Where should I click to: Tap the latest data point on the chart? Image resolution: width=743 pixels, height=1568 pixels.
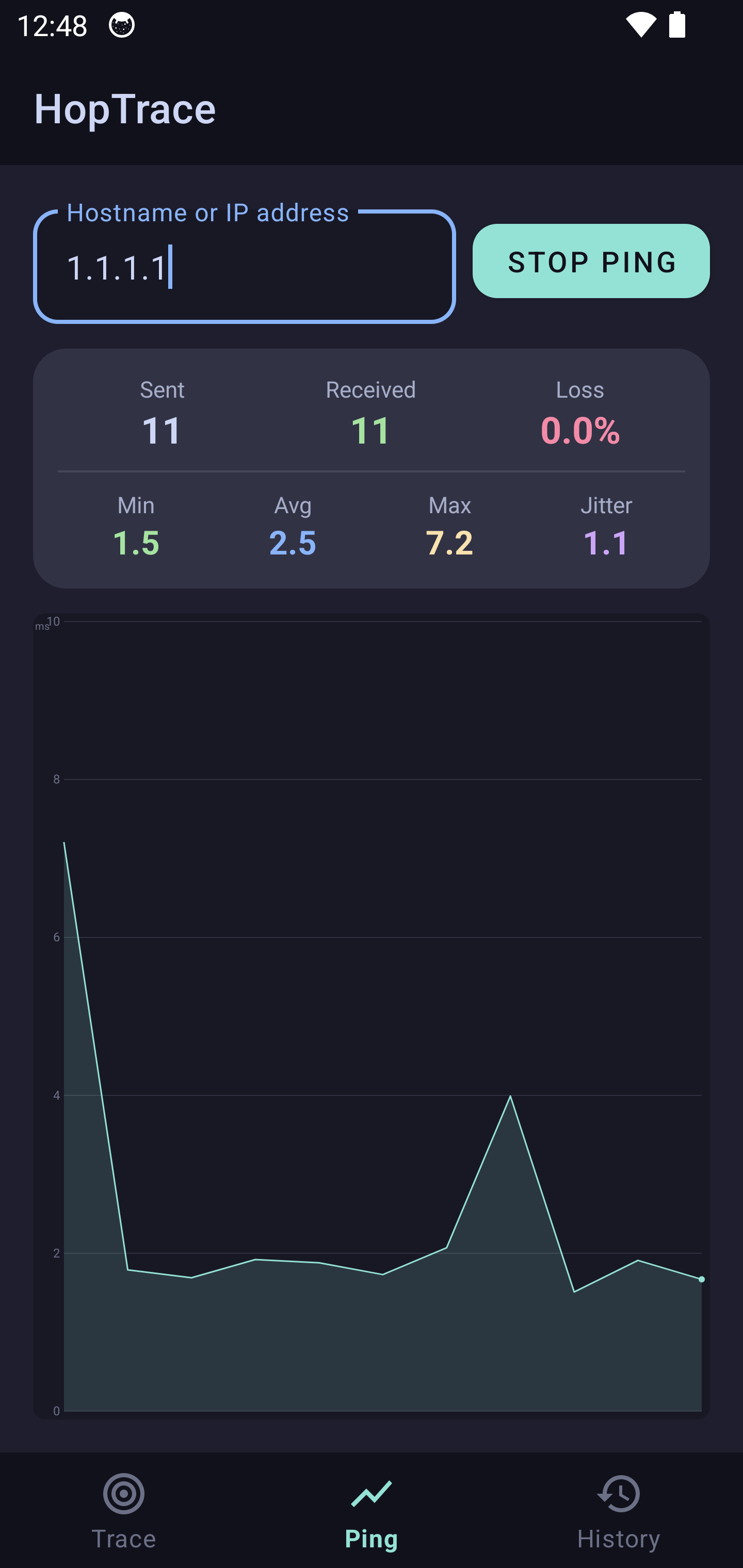702,1279
